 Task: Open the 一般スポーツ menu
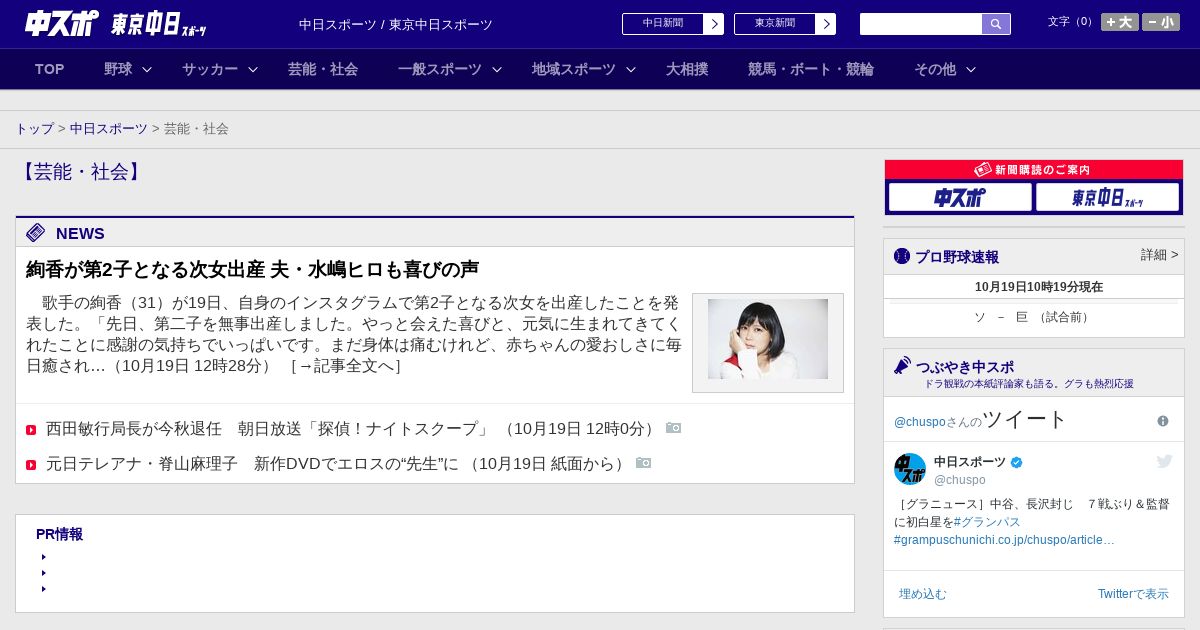pyautogui.click(x=440, y=69)
